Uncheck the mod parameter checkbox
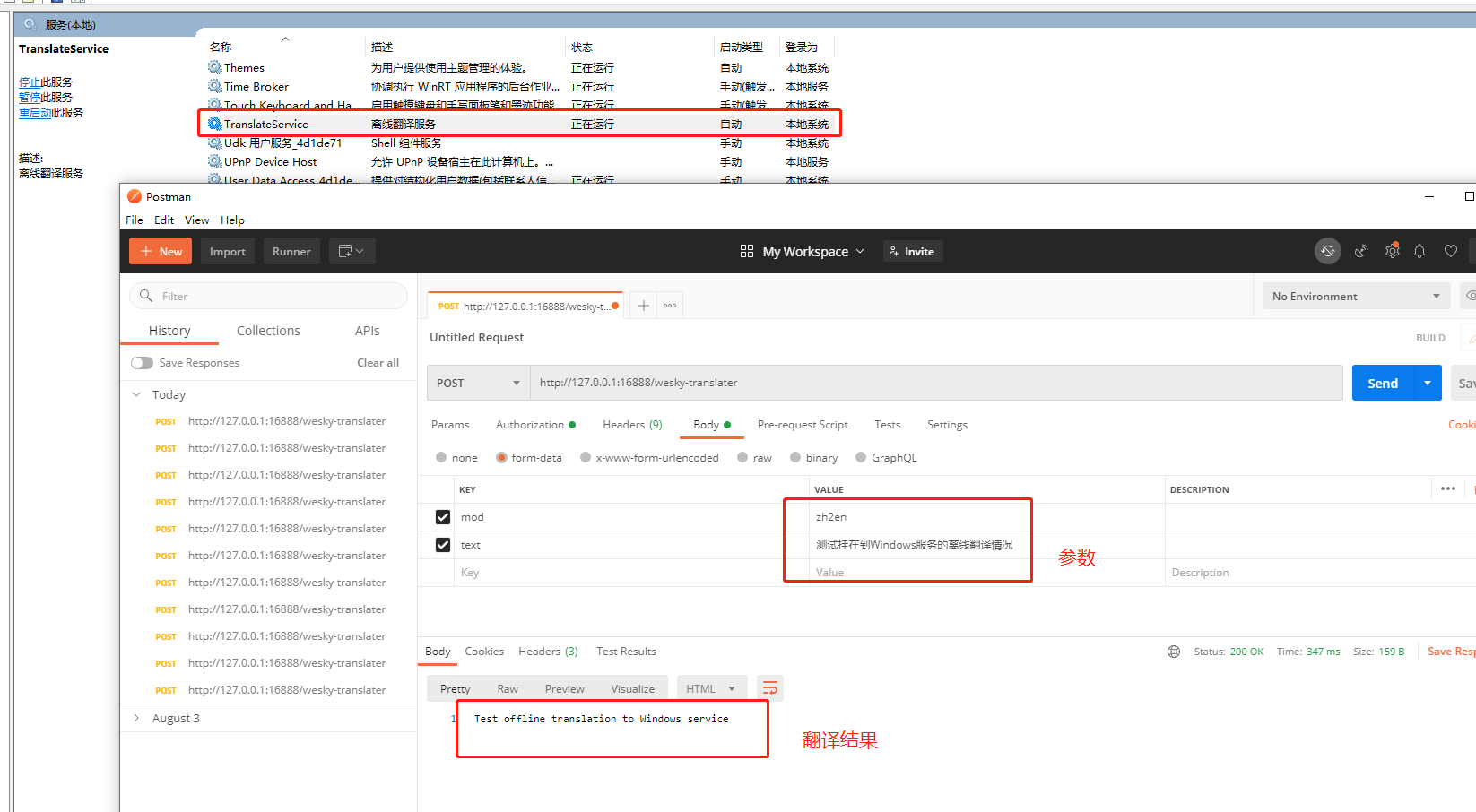 click(443, 517)
